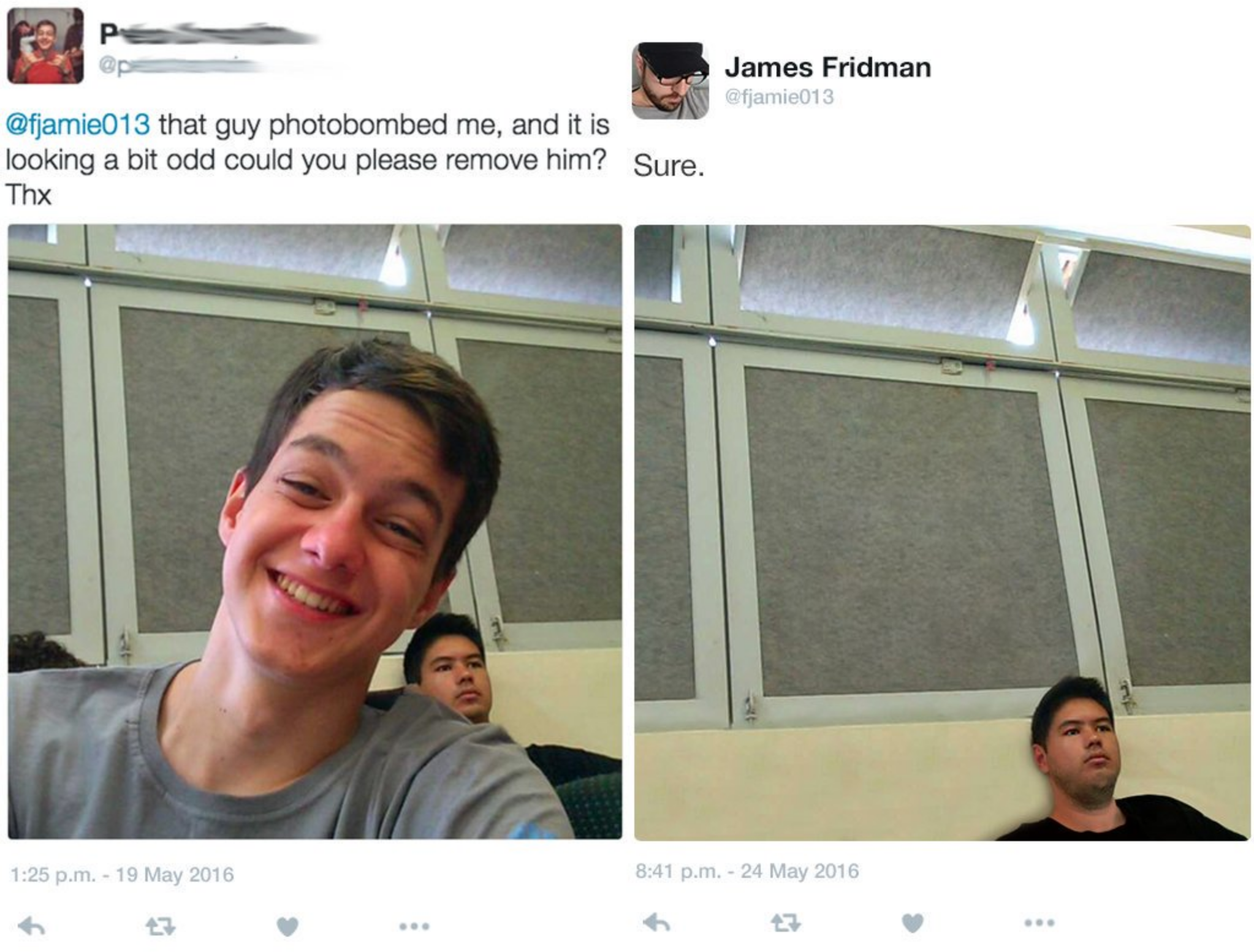Screen dimensions: 1254x952
Task: Open the edited photo in Fridman's reply
Action: tap(942, 532)
